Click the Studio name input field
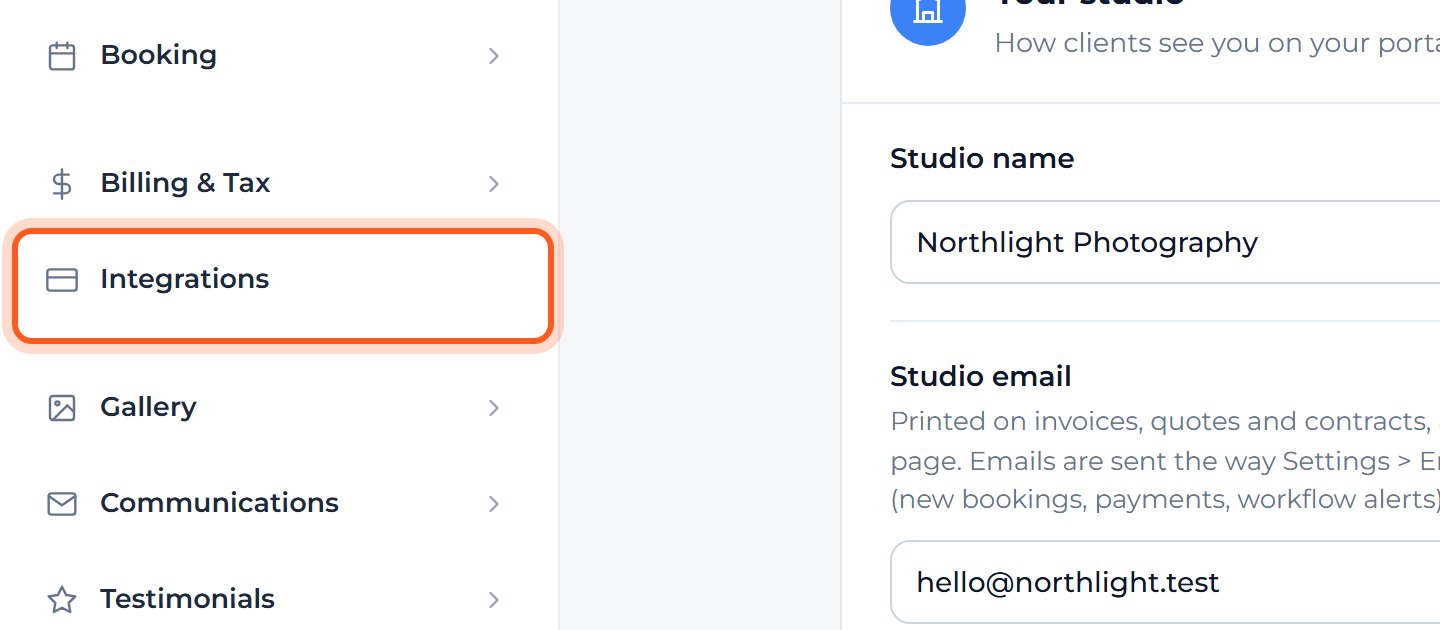The height and width of the screenshot is (630, 1440). click(x=1165, y=242)
